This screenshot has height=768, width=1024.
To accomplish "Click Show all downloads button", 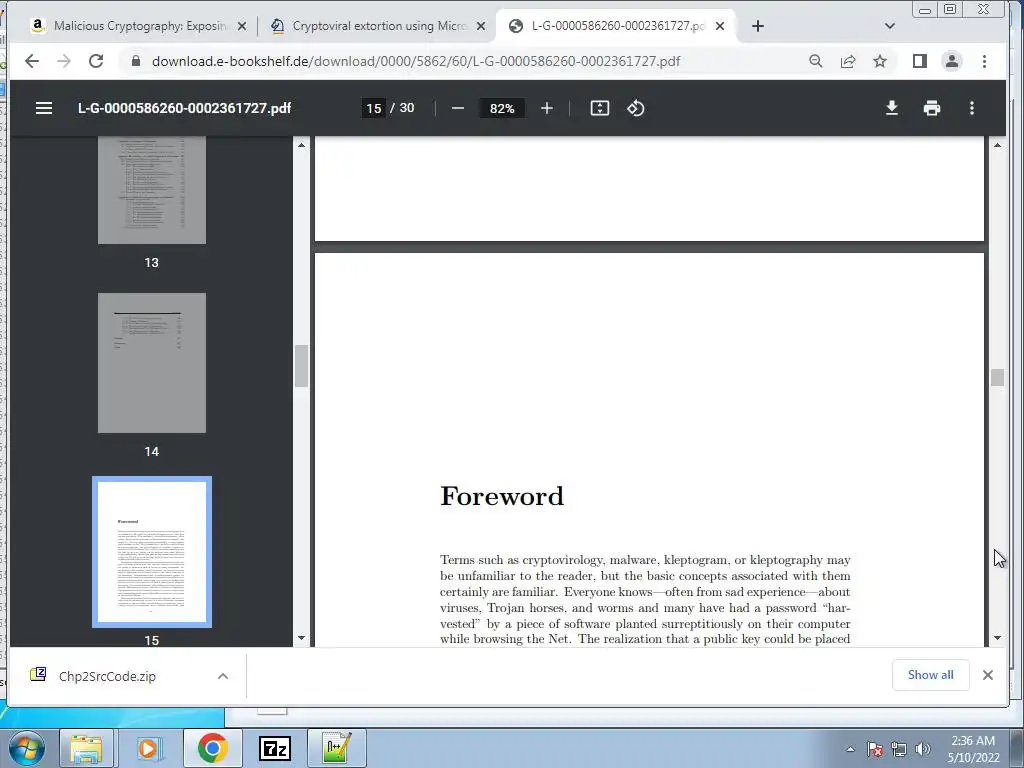I will 931,675.
